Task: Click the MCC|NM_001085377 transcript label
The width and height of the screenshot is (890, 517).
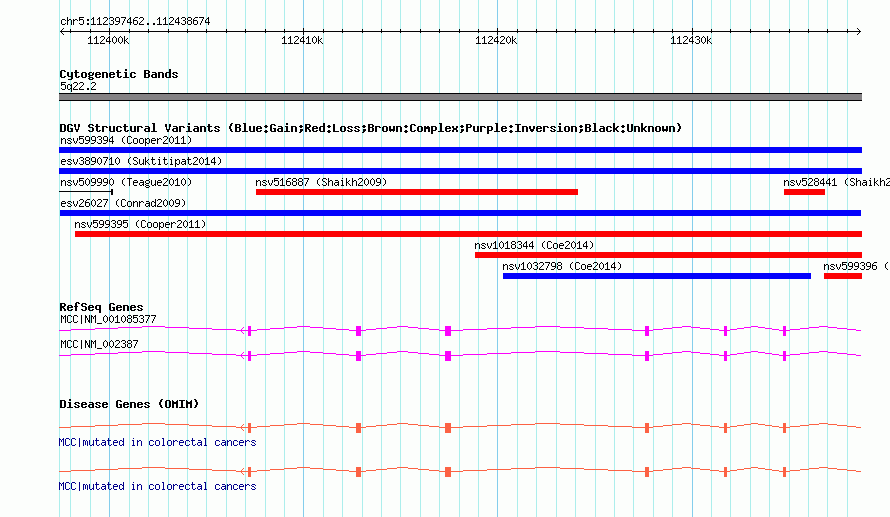Action: [108, 319]
